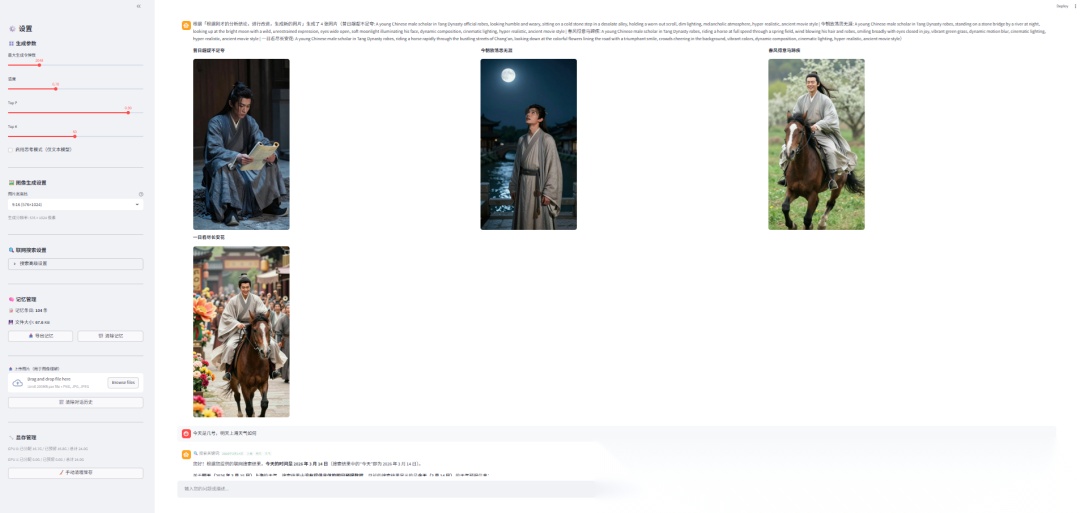1080x513 pixels.
Task: Click the drag and drop file area
Action: [75, 383]
